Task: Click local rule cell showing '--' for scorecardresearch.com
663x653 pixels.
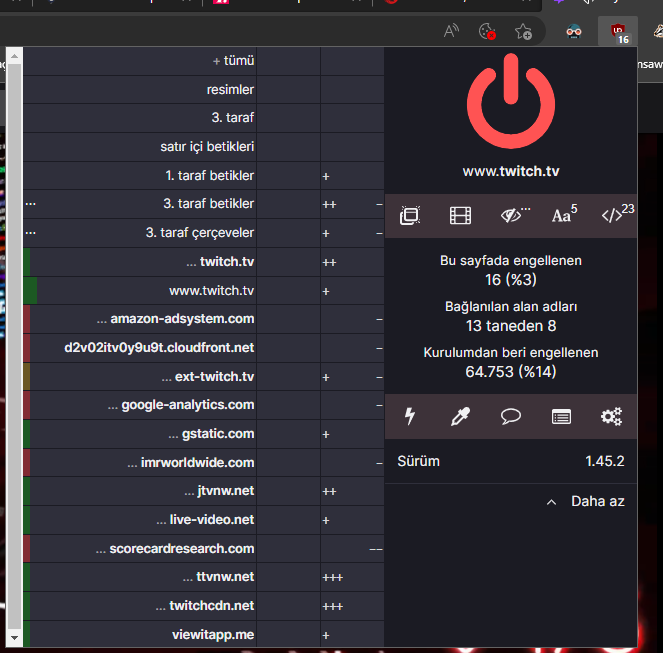Action: click(352, 549)
